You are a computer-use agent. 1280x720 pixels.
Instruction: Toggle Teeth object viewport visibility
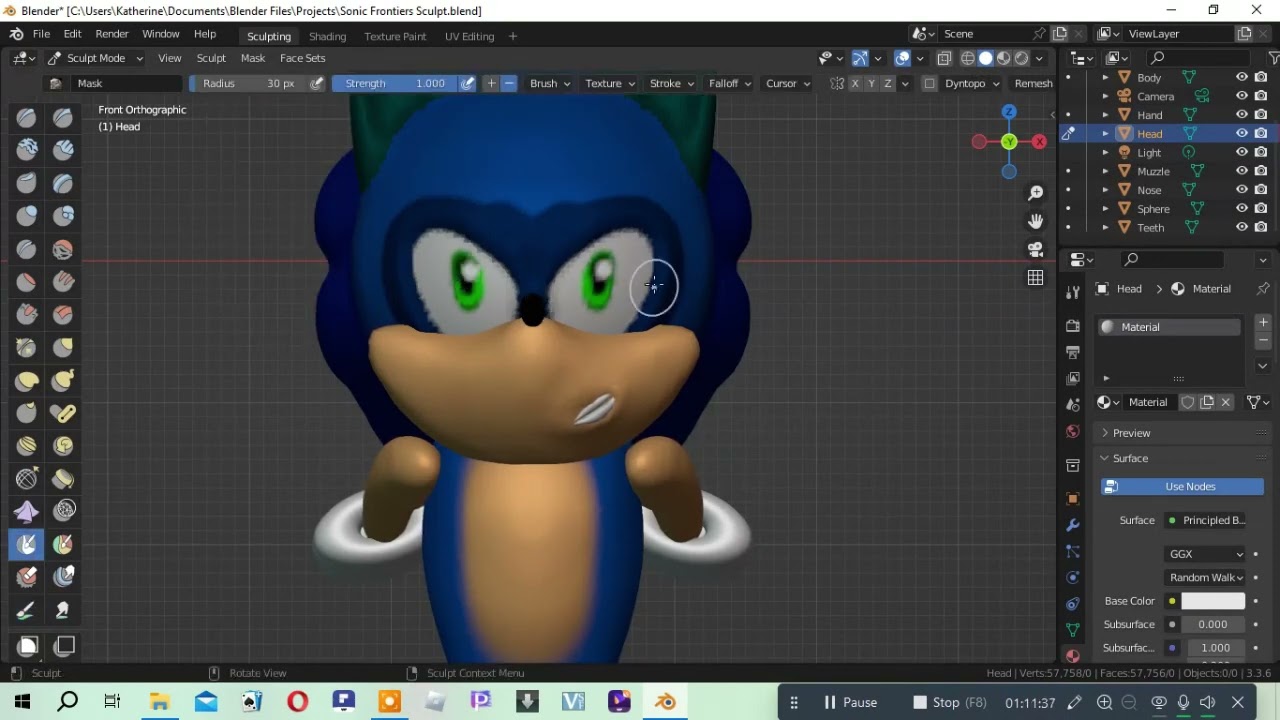coord(1242,227)
